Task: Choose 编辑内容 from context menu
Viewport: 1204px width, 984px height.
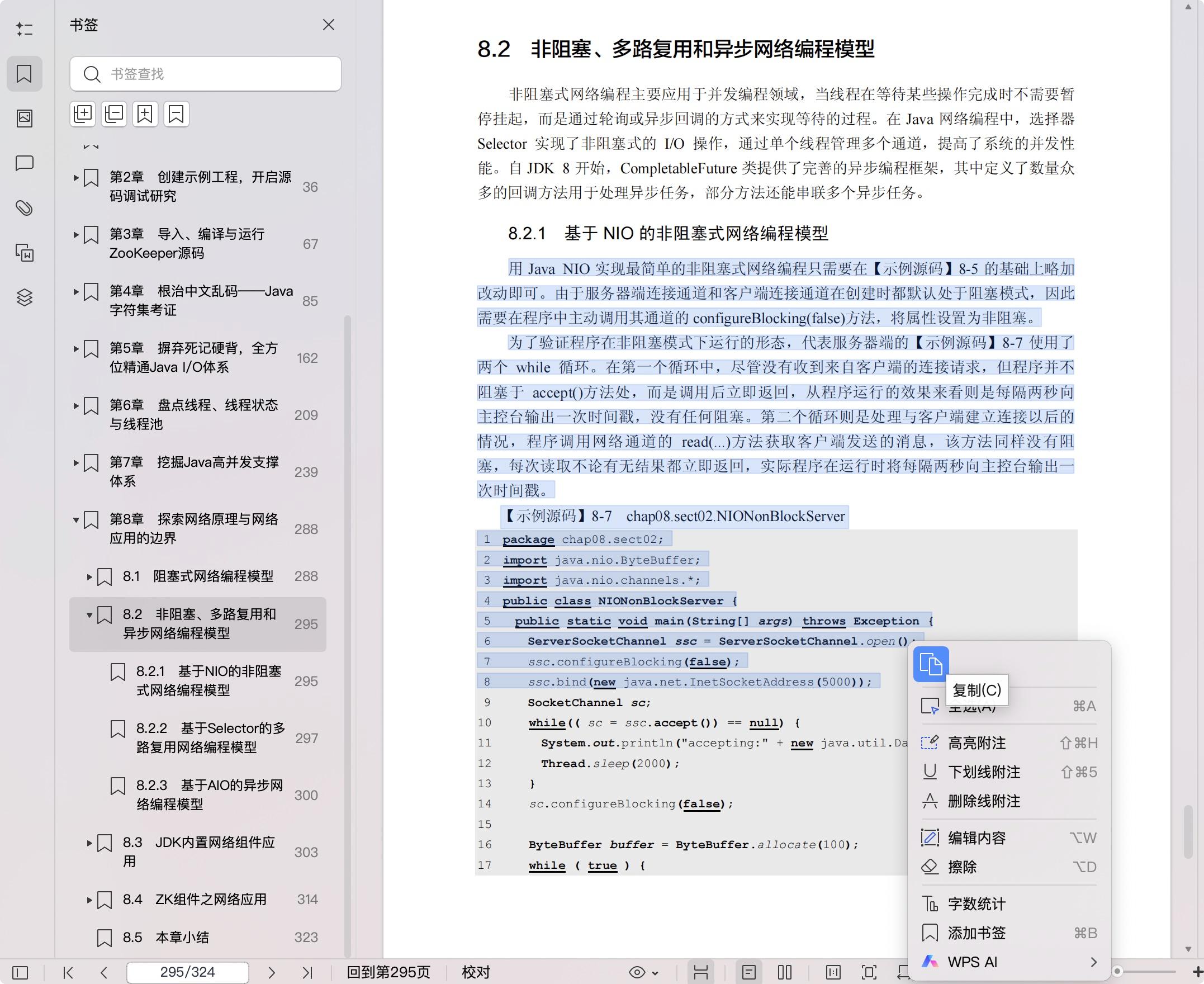Action: tap(1009, 838)
